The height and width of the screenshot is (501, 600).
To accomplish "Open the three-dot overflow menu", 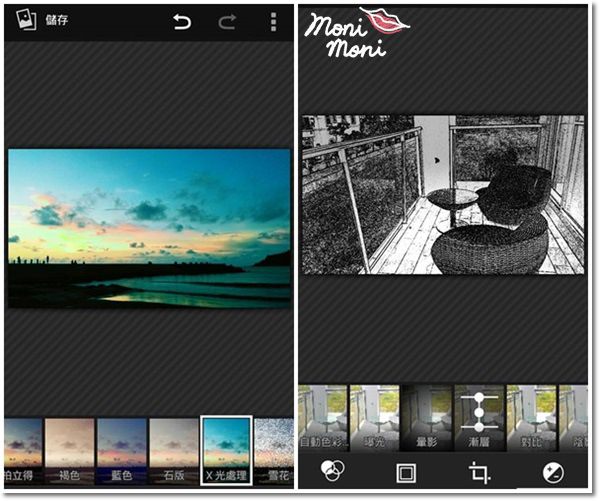I will pyautogui.click(x=273, y=22).
